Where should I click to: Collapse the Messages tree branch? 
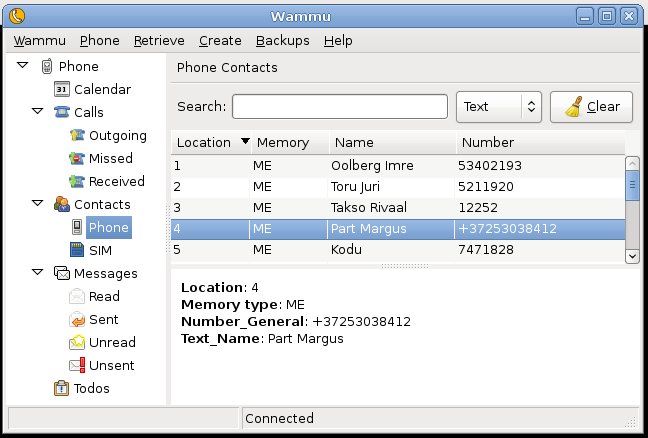coord(37,273)
